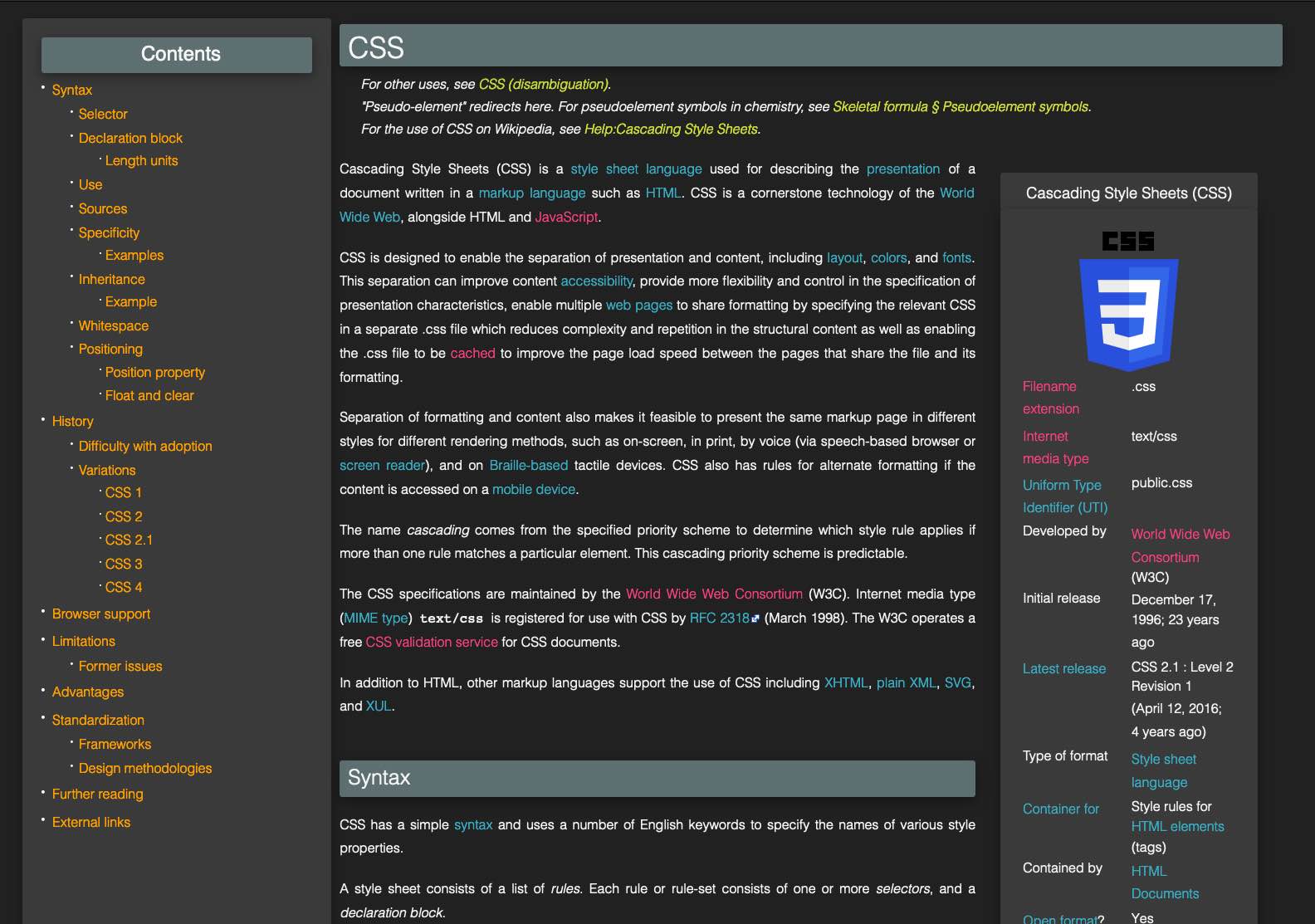Click the XHTML link

846,682
